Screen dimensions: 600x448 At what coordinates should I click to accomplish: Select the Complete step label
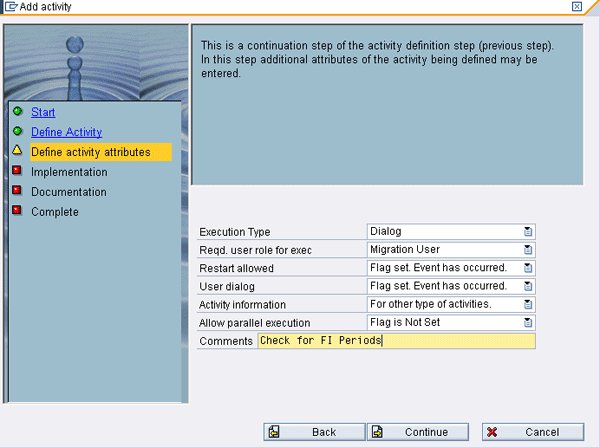55,212
